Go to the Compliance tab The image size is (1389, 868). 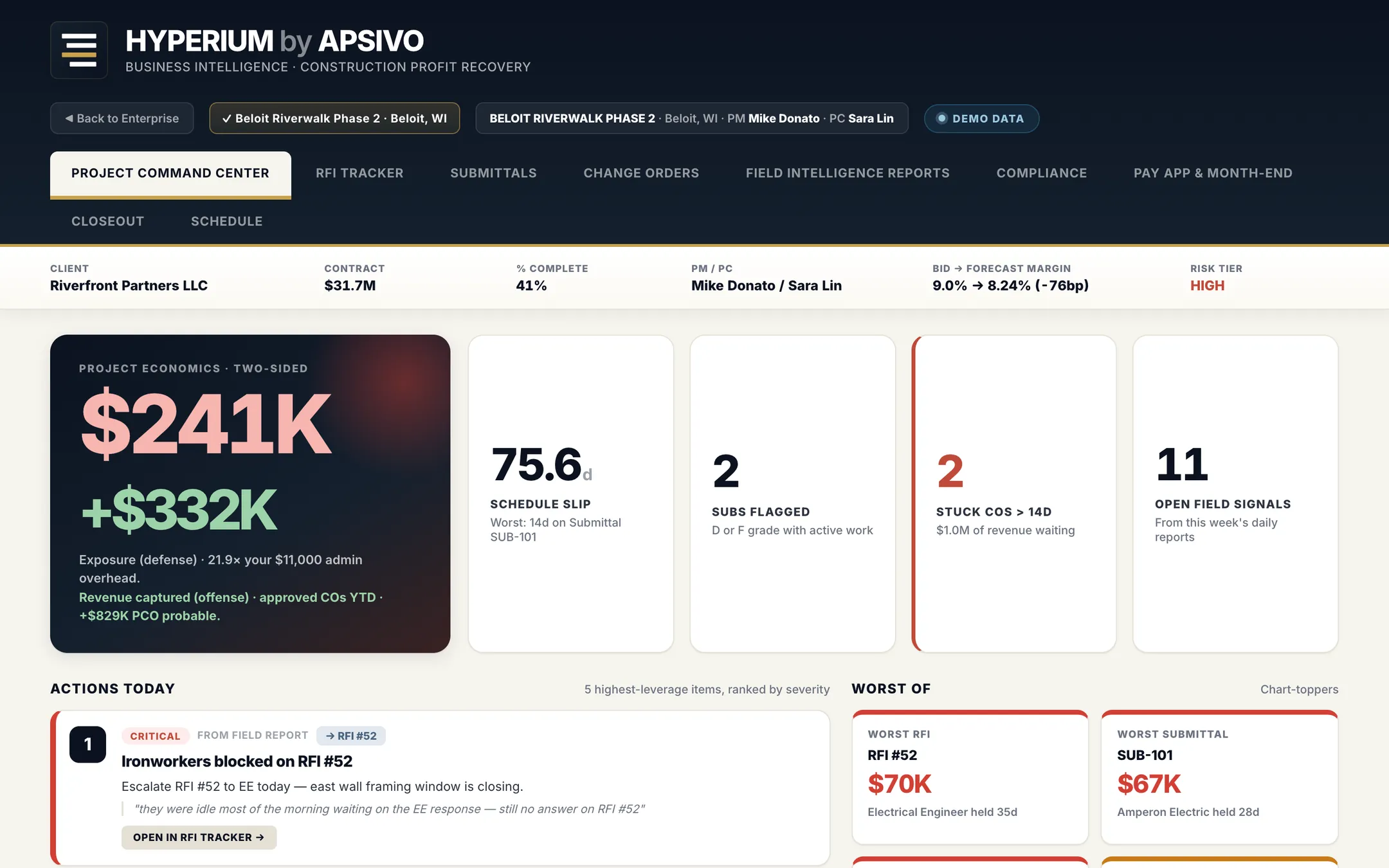click(x=1042, y=173)
